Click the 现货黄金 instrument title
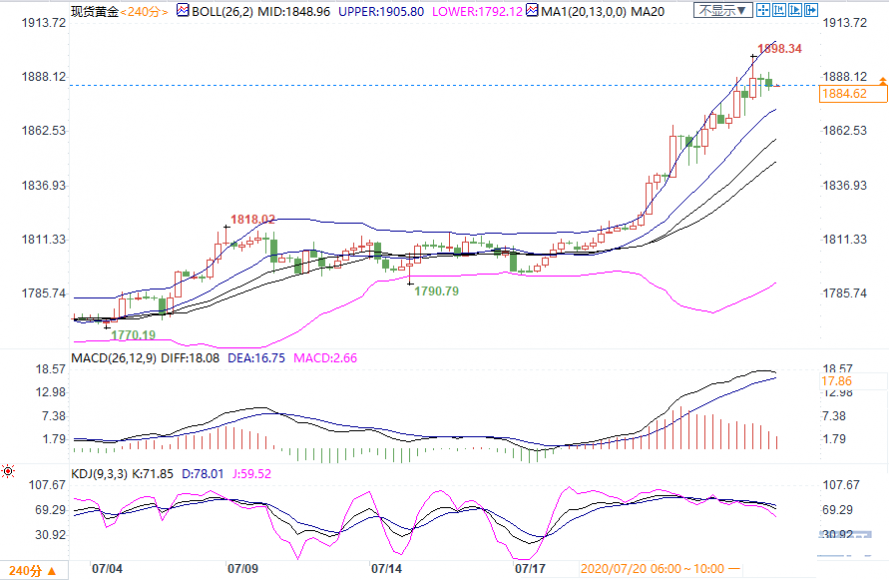This screenshot has width=890, height=580. coord(95,11)
